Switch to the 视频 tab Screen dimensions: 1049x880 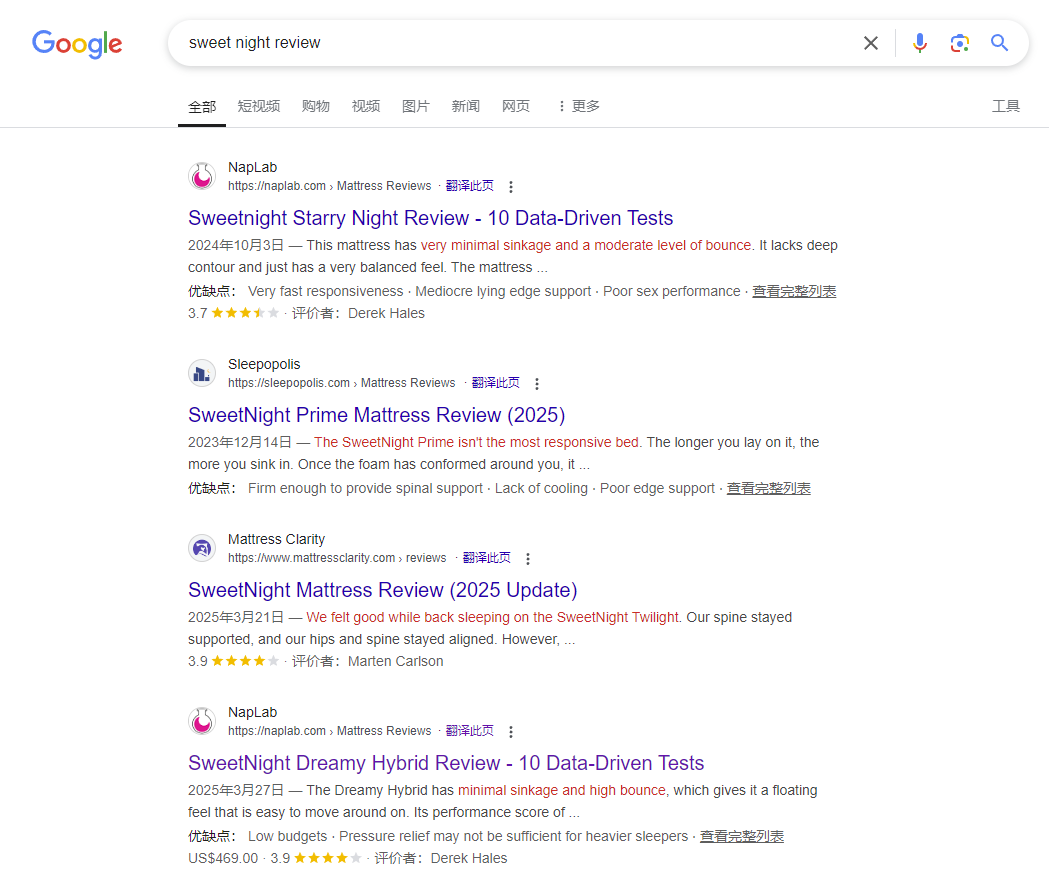tap(366, 106)
